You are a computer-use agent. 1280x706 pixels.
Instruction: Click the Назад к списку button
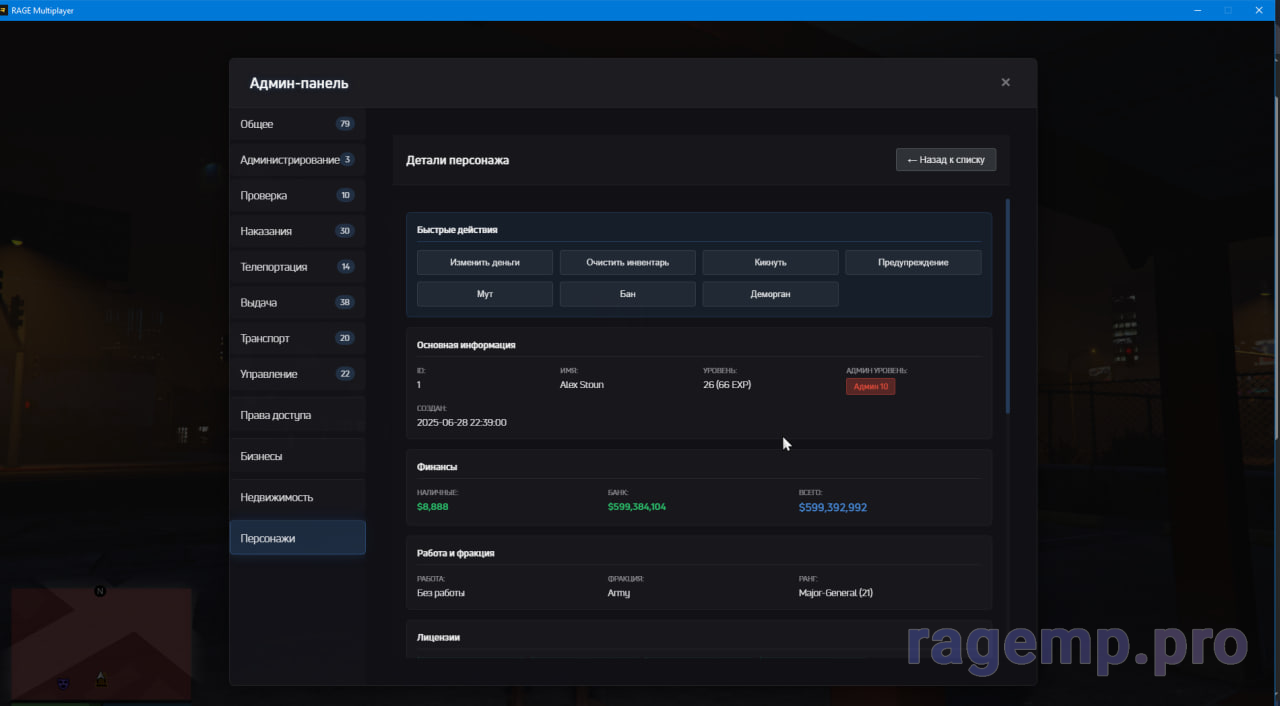point(945,160)
